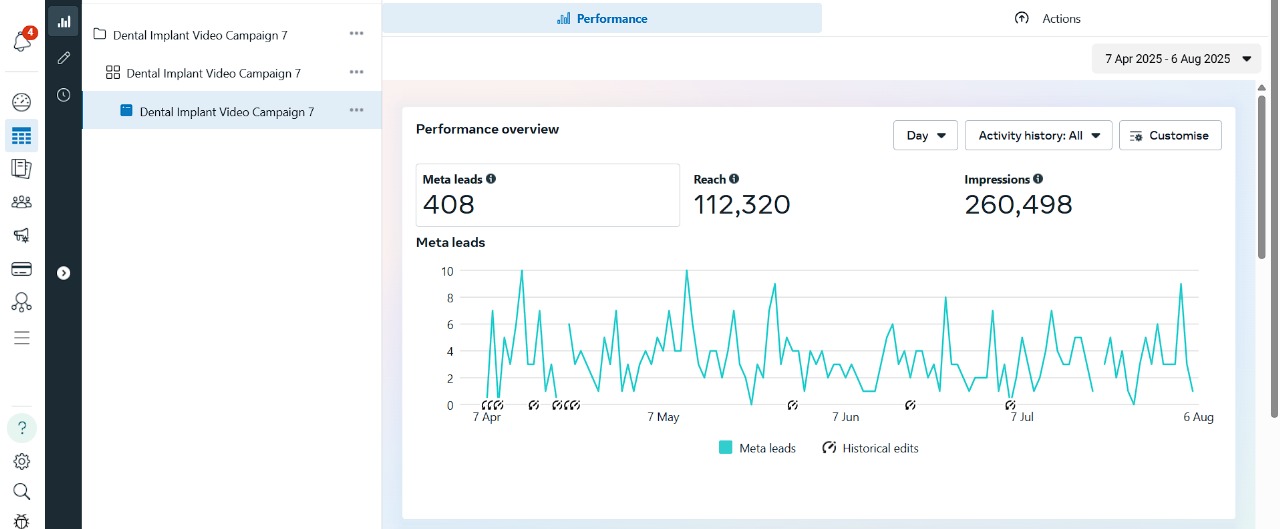
Task: Open the date range dropdown
Action: tap(1176, 59)
